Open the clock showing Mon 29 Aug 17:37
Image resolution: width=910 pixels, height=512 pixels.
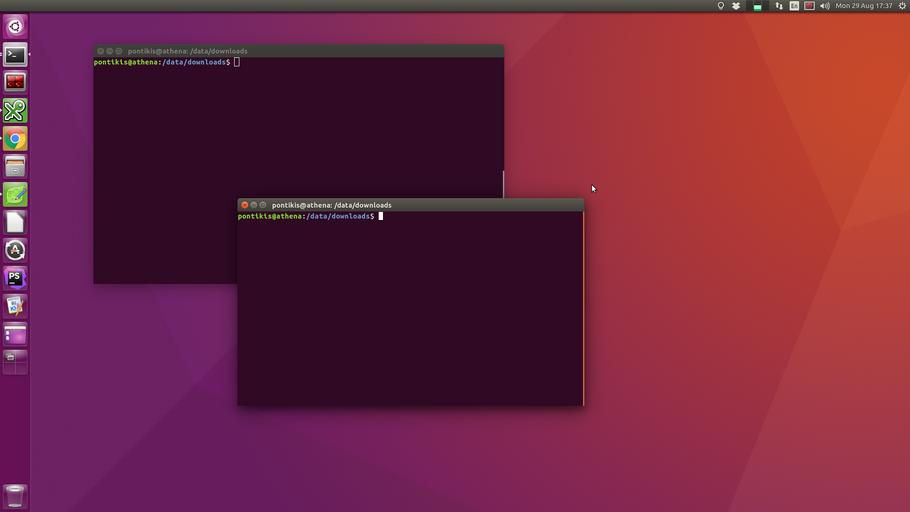tap(864, 6)
